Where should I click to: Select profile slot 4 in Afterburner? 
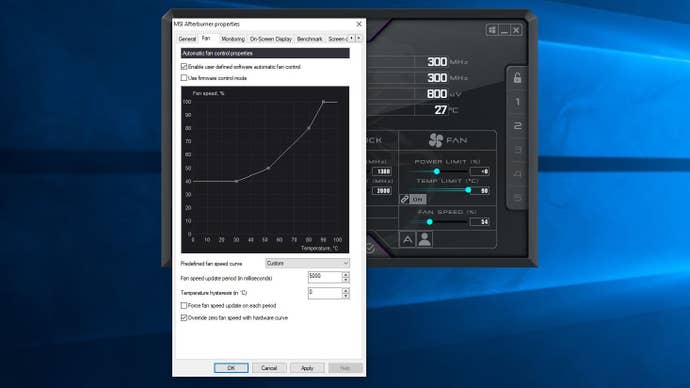coord(518,174)
